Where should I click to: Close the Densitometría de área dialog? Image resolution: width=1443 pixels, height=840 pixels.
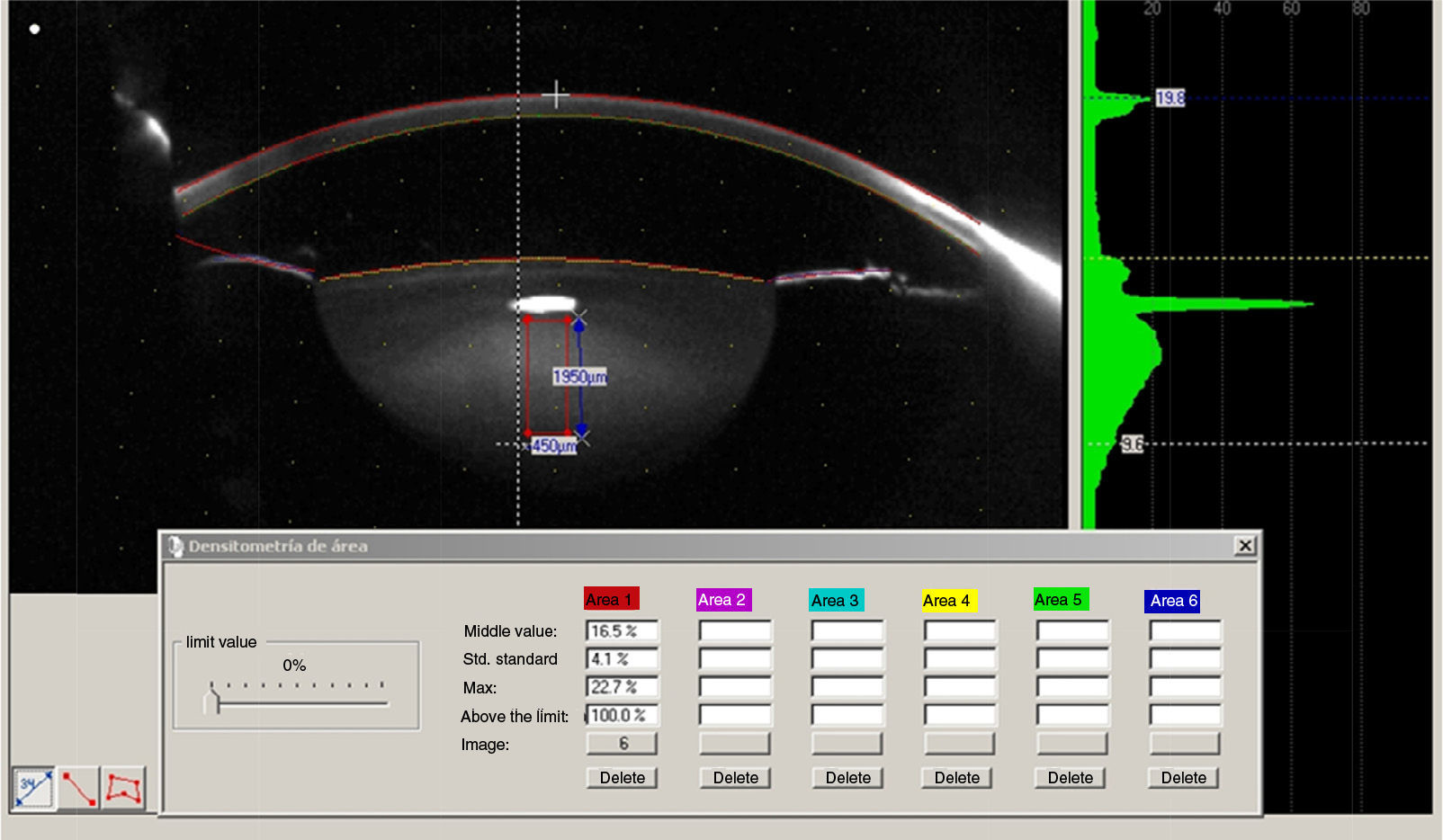[1244, 546]
